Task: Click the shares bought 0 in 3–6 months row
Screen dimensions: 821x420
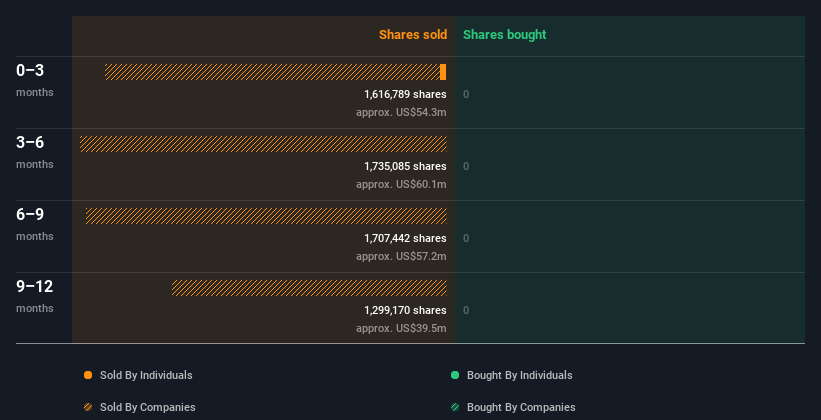Action: (x=466, y=167)
